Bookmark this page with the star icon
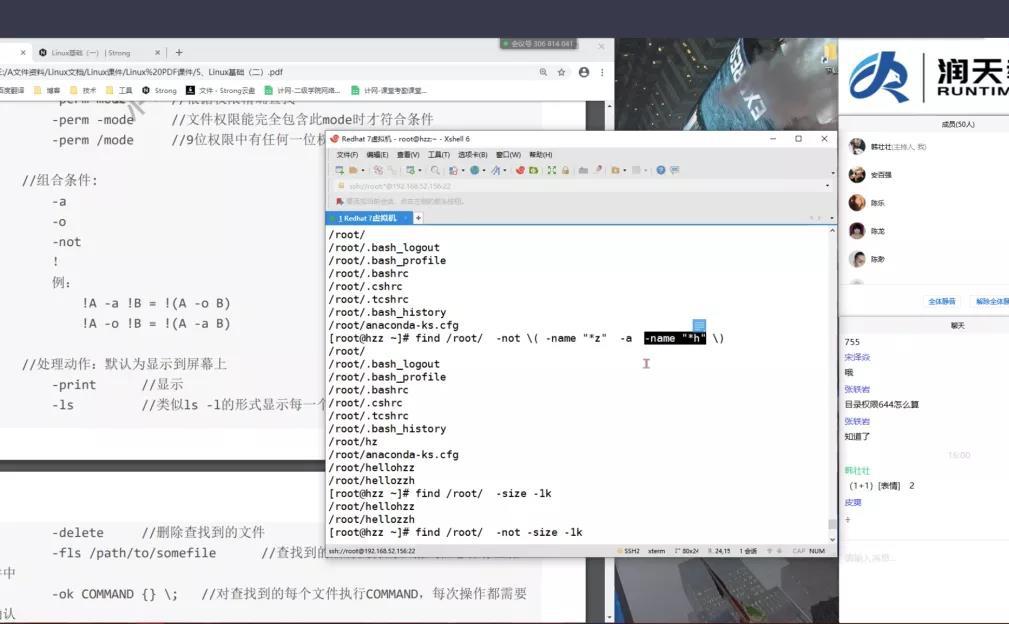This screenshot has width=1009, height=624. pos(562,72)
